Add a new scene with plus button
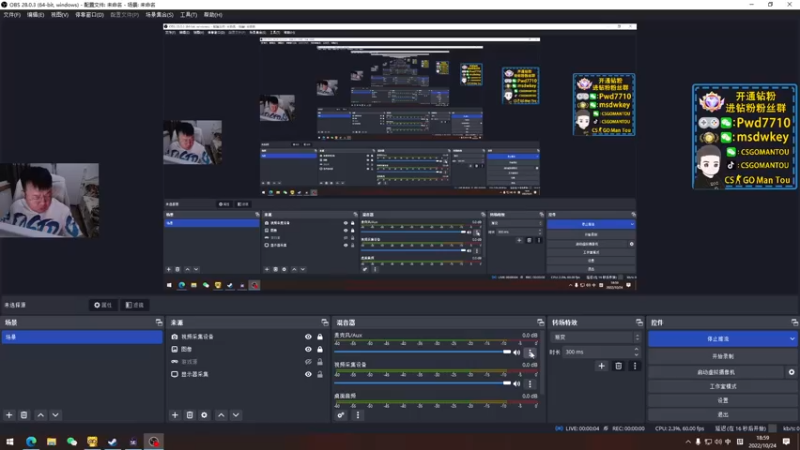Viewport: 800px width, 450px height. click(9, 415)
